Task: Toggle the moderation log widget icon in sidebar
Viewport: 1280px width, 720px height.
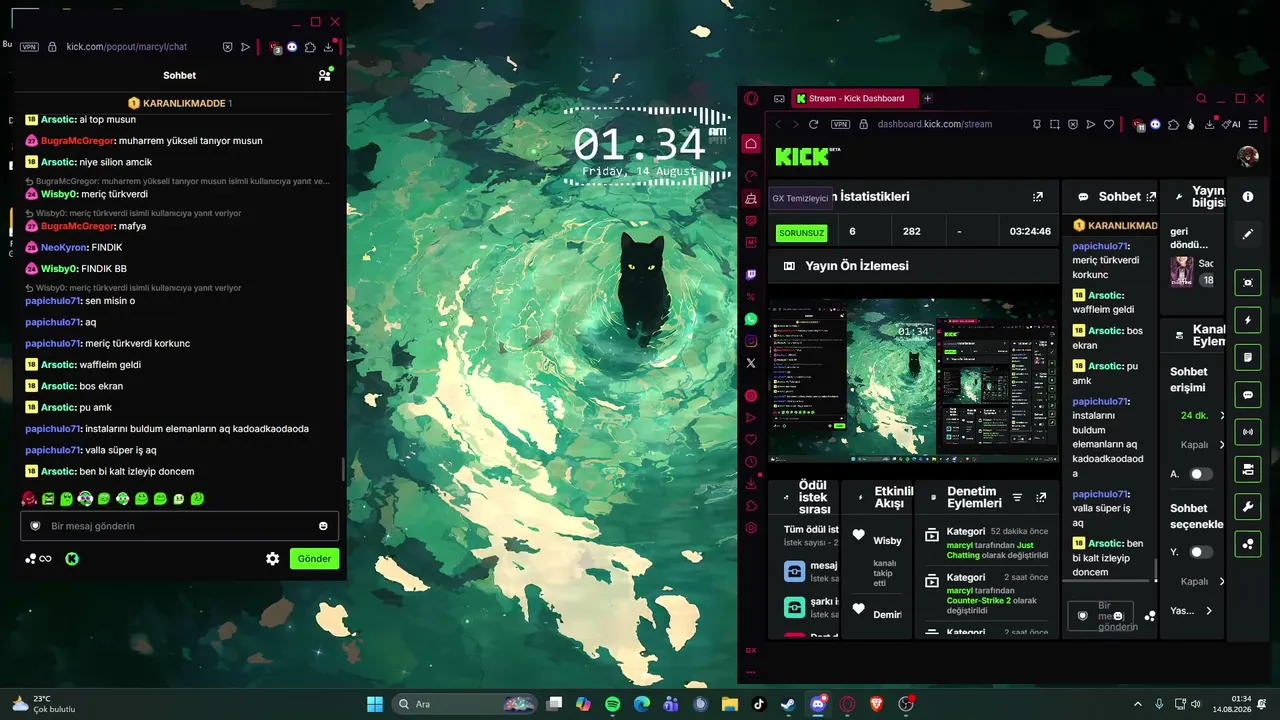Action: (x=1248, y=357)
